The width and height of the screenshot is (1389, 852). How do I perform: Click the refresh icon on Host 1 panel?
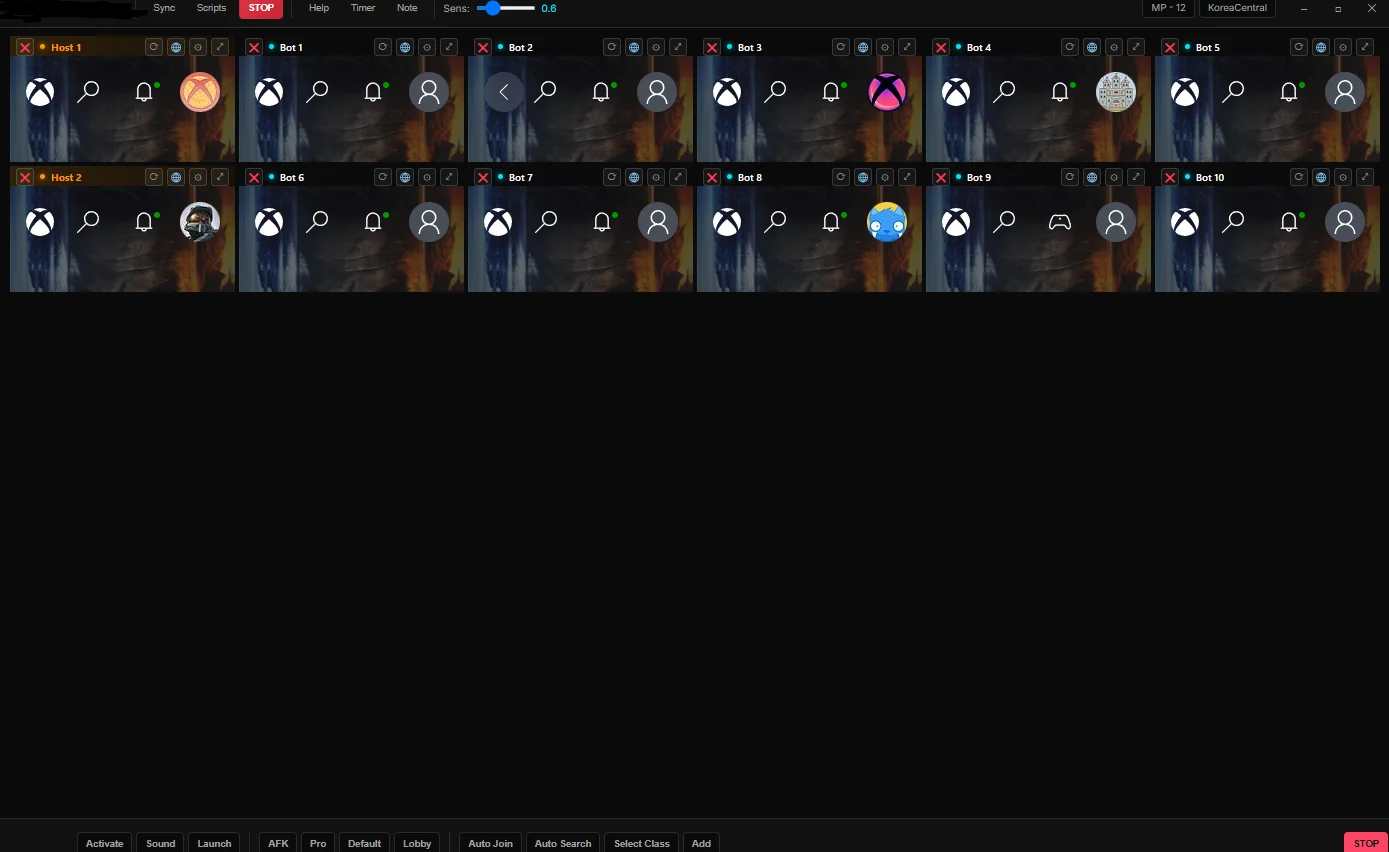point(153,47)
